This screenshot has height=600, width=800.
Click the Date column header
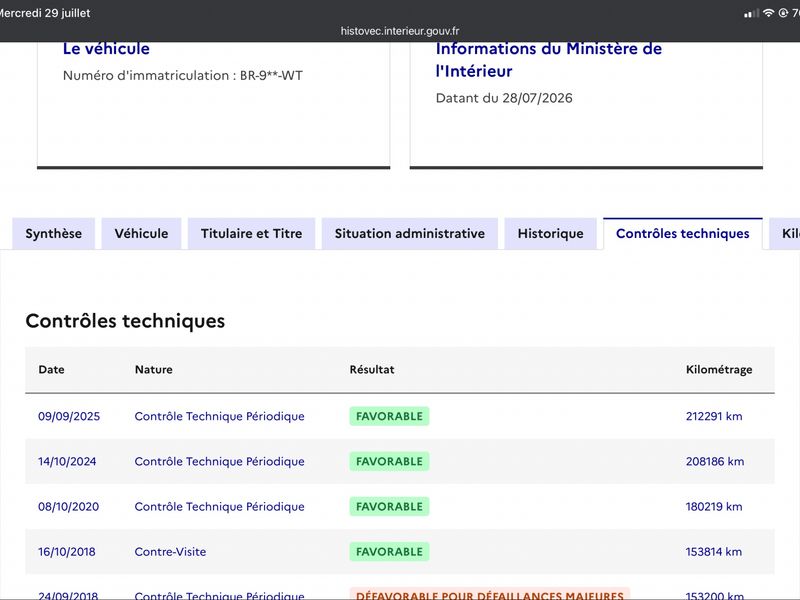click(x=52, y=369)
